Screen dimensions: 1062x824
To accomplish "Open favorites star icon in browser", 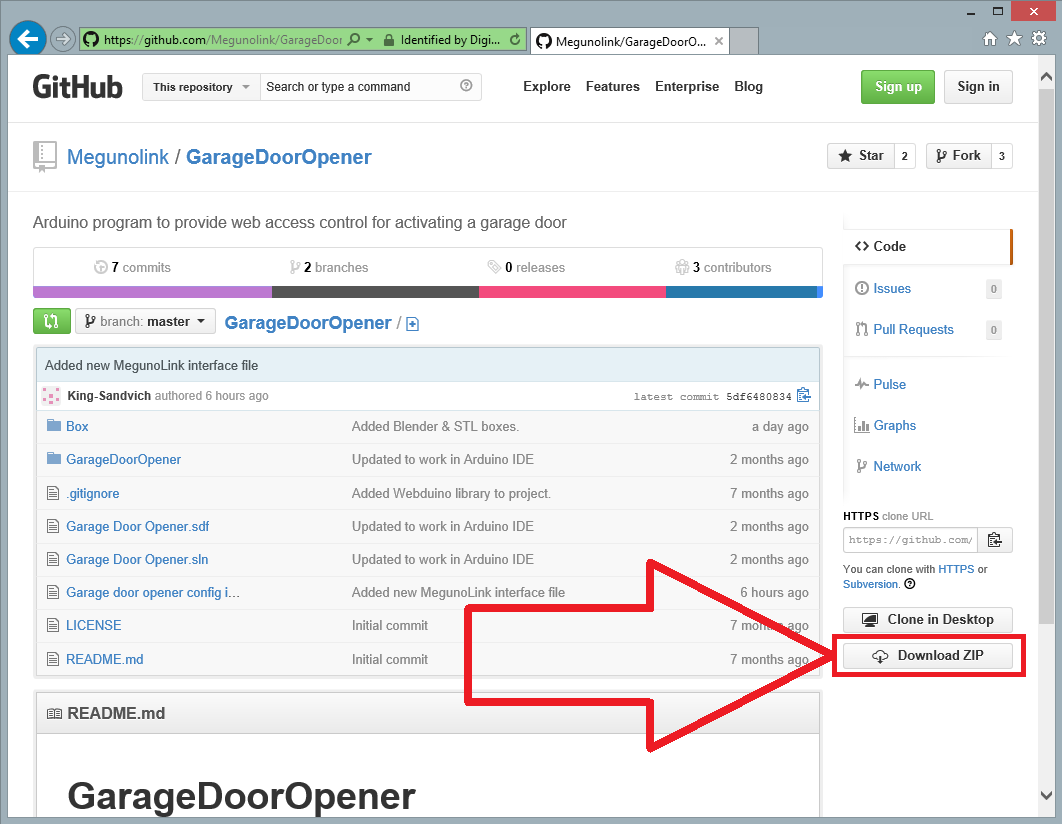I will coord(1014,39).
